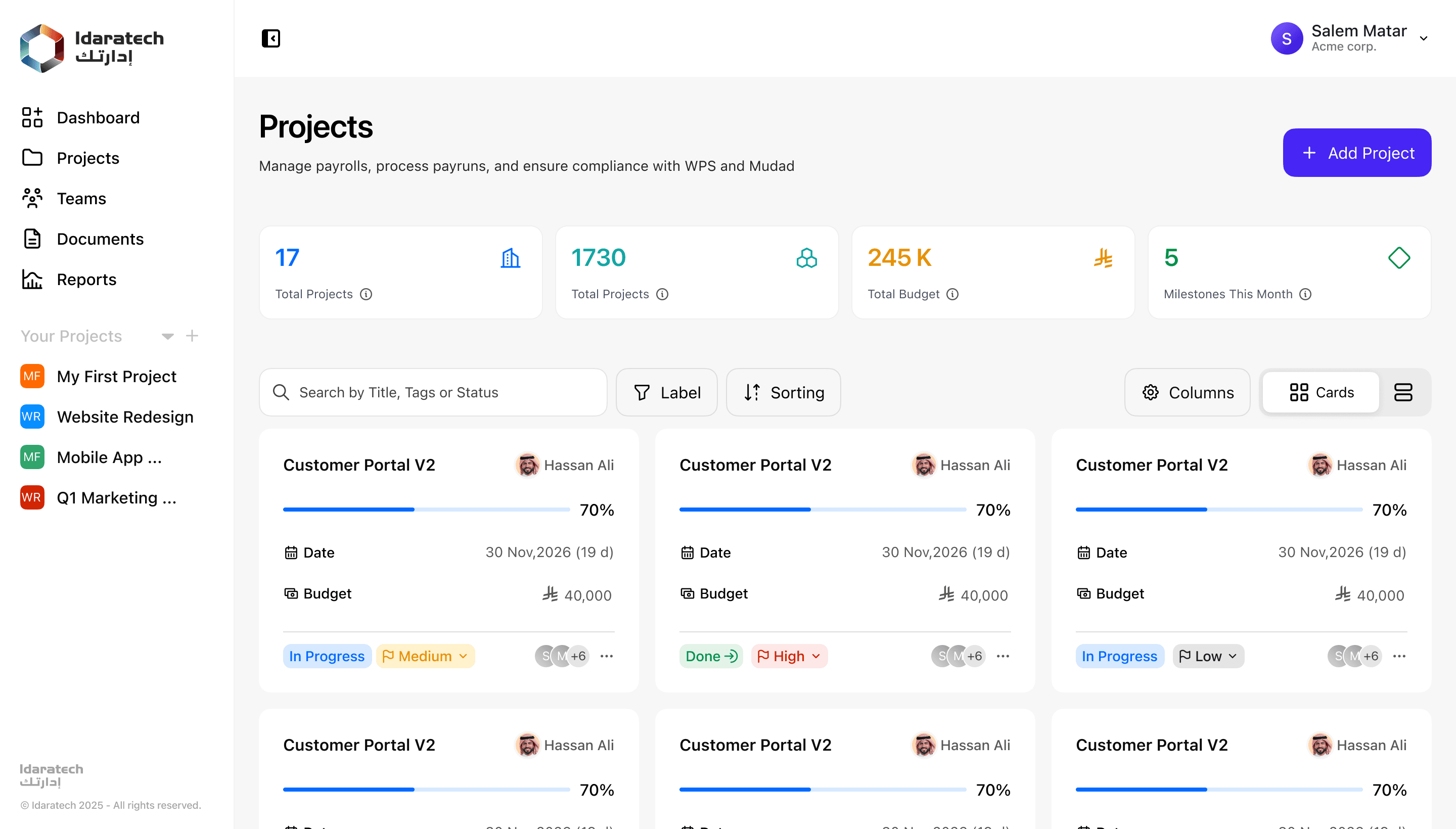Open the Medium priority dropdown

[x=425, y=656]
